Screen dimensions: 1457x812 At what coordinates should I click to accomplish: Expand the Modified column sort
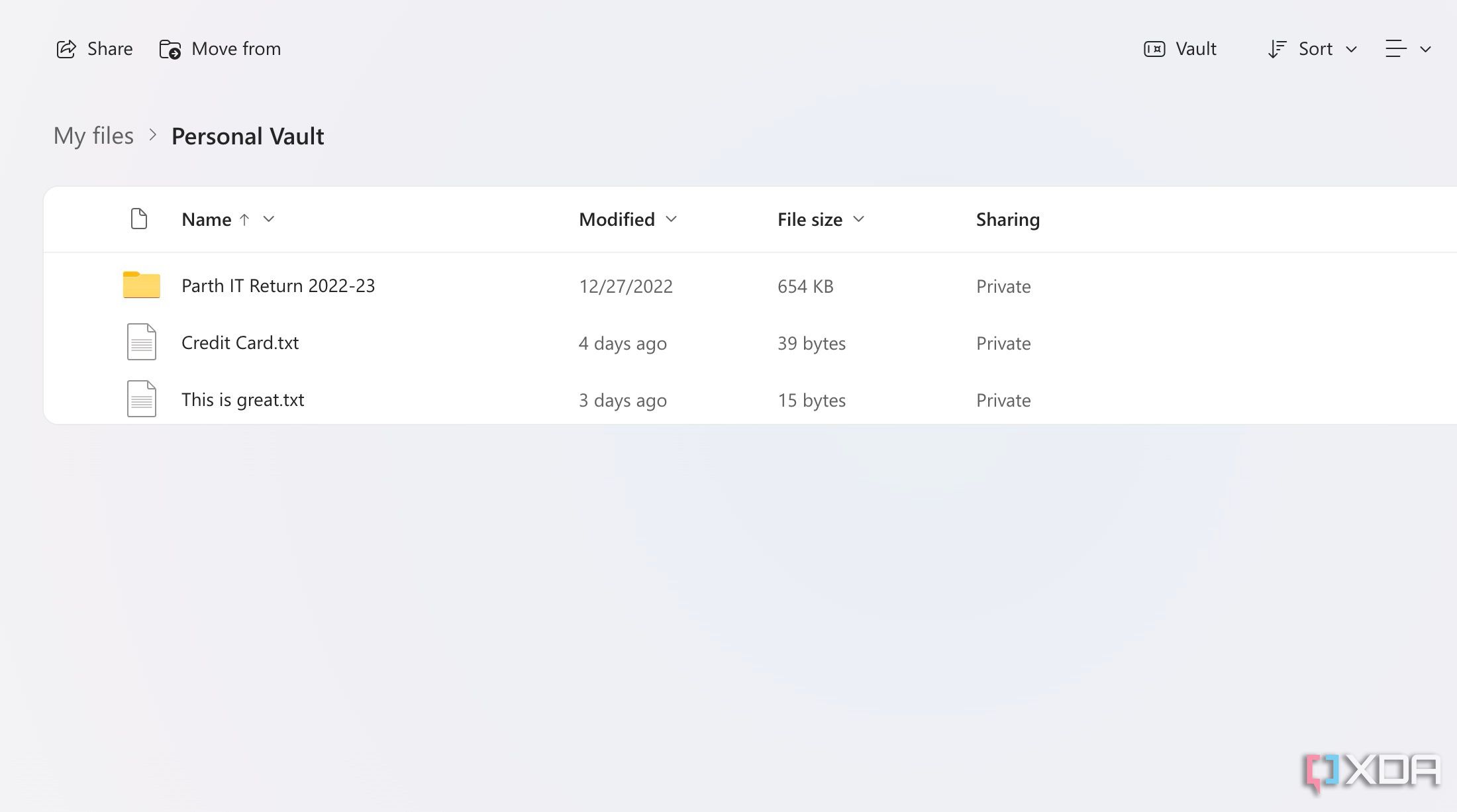coord(672,219)
